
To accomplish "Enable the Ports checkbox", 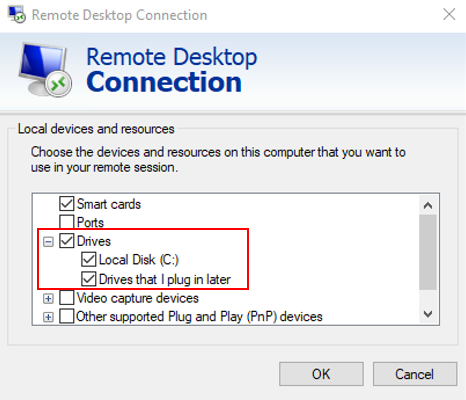I will pyautogui.click(x=67, y=222).
